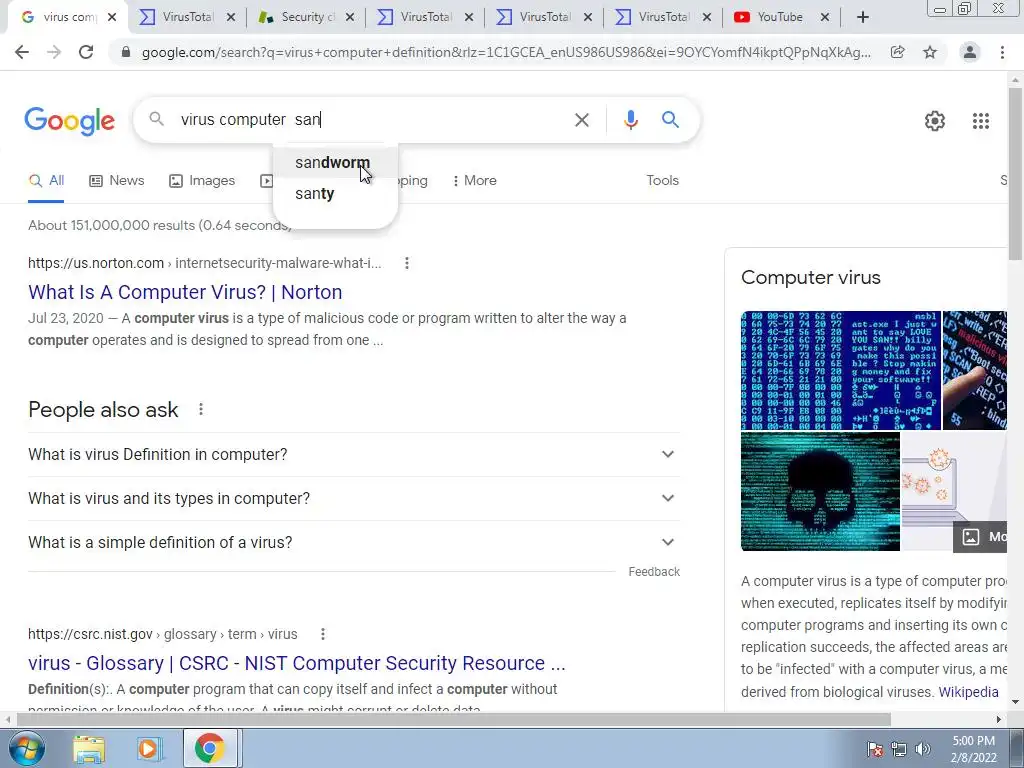Screen dimensions: 1024x768
Task: Send Feedback on People also ask
Action: 654,572
